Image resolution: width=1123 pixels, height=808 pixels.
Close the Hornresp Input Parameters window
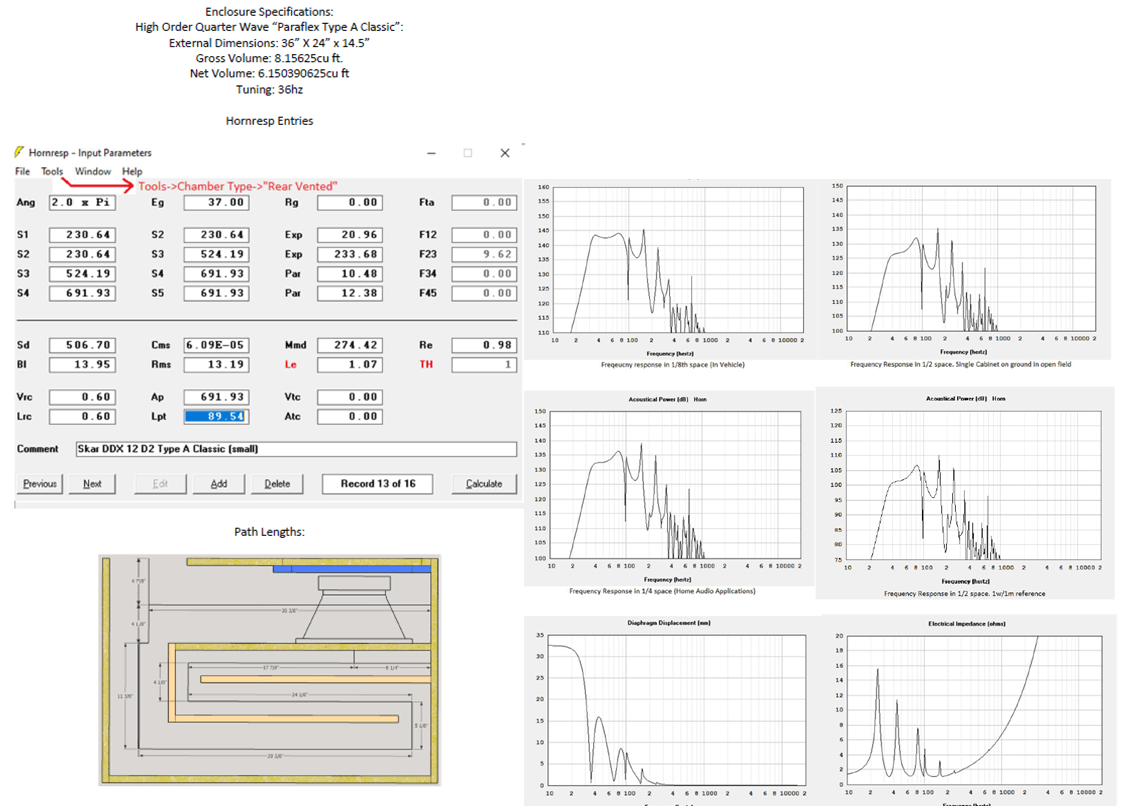pos(505,153)
